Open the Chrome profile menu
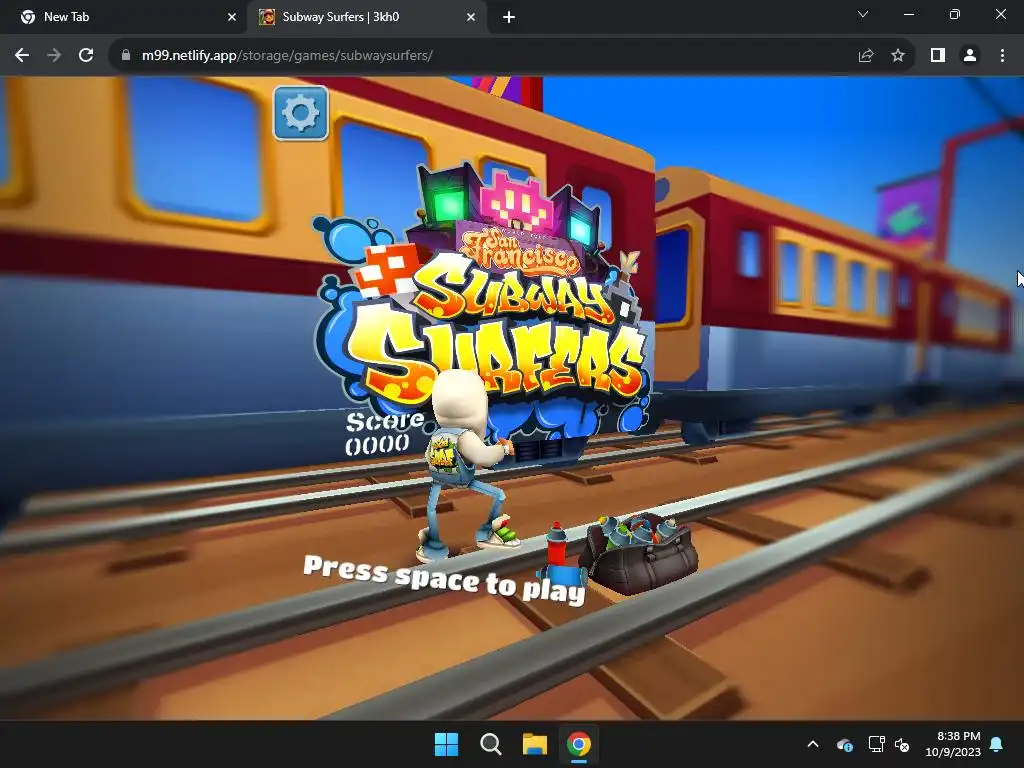 pos(970,56)
